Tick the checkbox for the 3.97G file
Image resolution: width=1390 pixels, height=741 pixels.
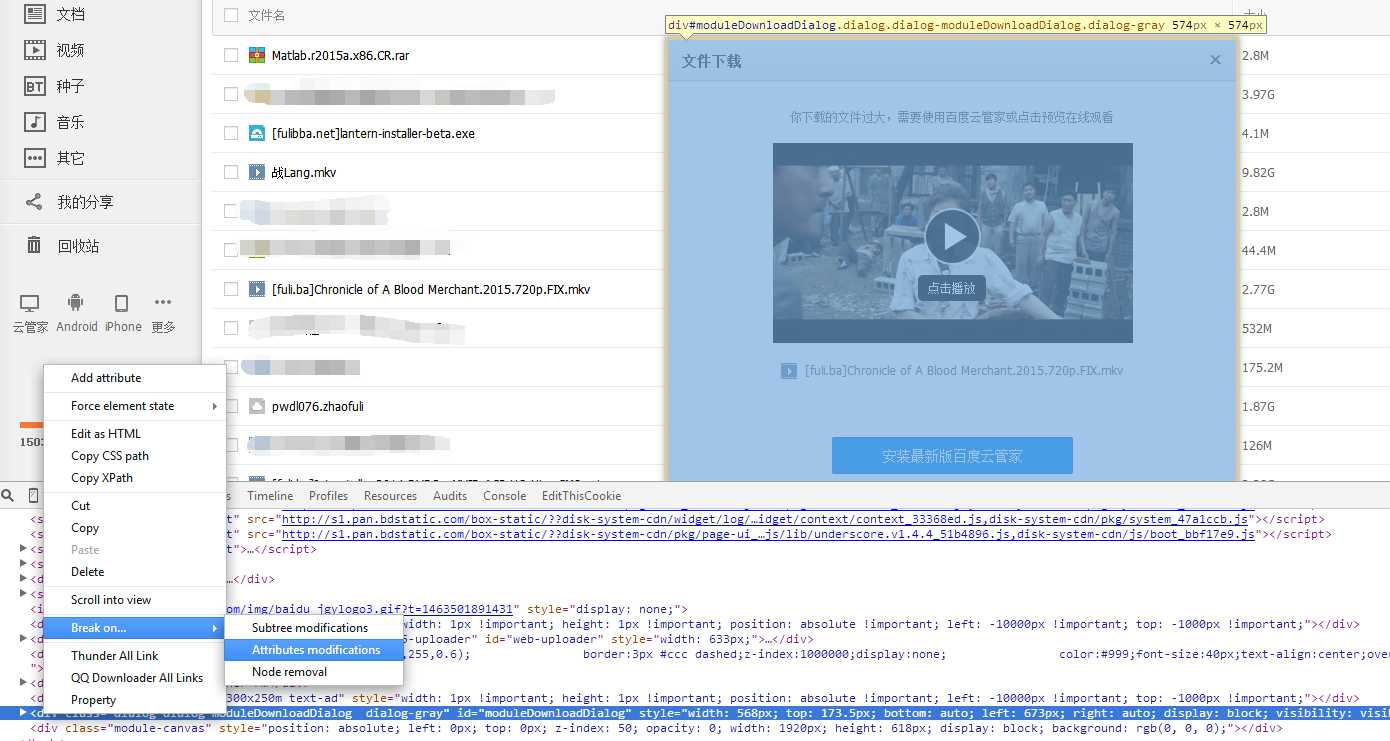(231, 94)
